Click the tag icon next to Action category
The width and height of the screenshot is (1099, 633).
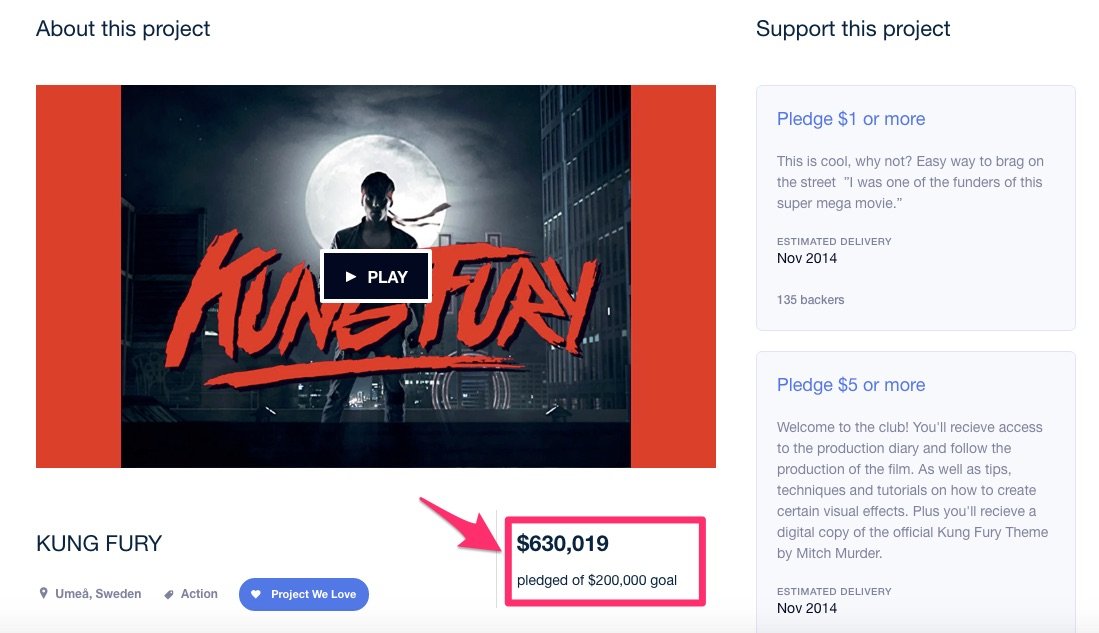pos(168,593)
